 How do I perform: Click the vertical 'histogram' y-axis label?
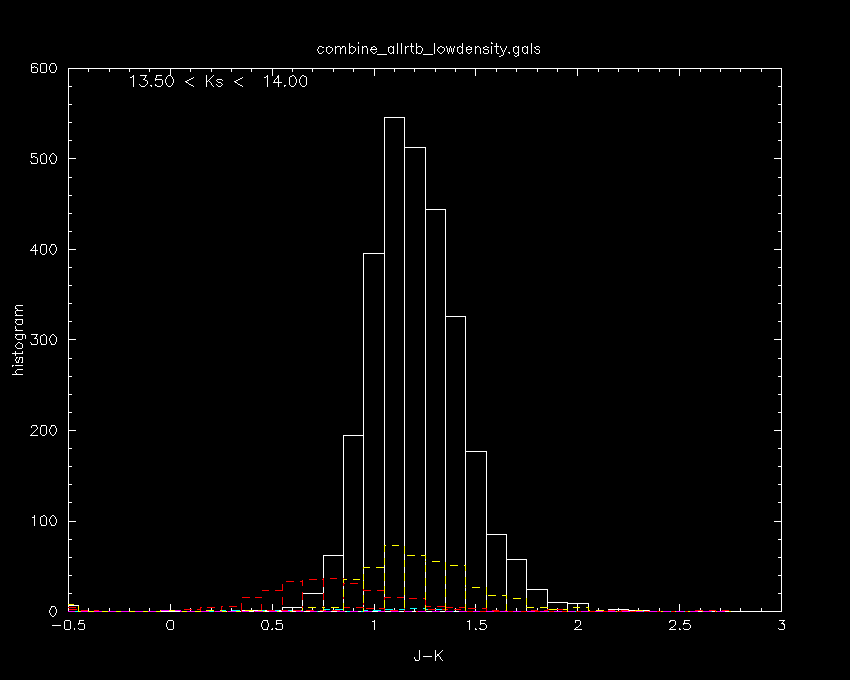(18, 339)
